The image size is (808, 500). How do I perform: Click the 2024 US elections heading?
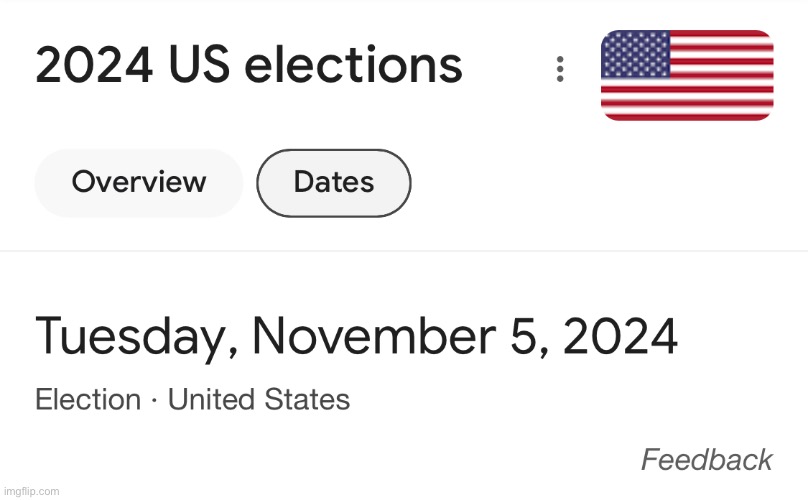[249, 65]
